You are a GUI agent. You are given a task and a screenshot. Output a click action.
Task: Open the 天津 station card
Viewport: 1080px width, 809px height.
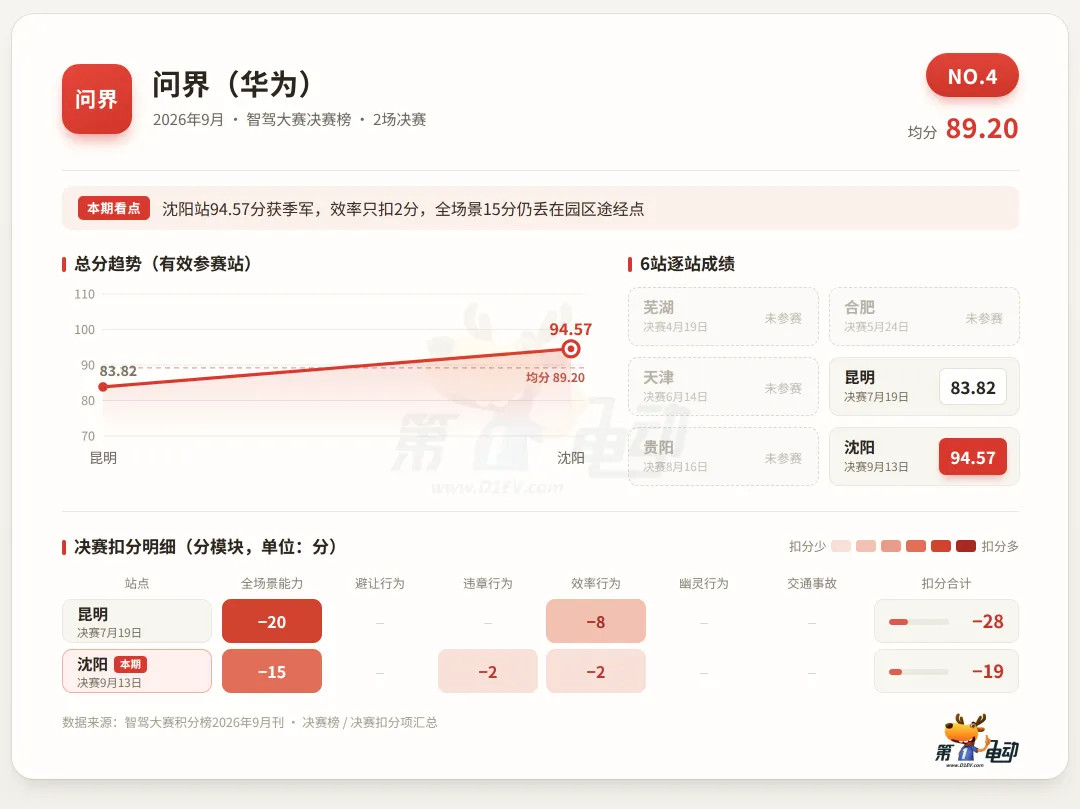[723, 386]
